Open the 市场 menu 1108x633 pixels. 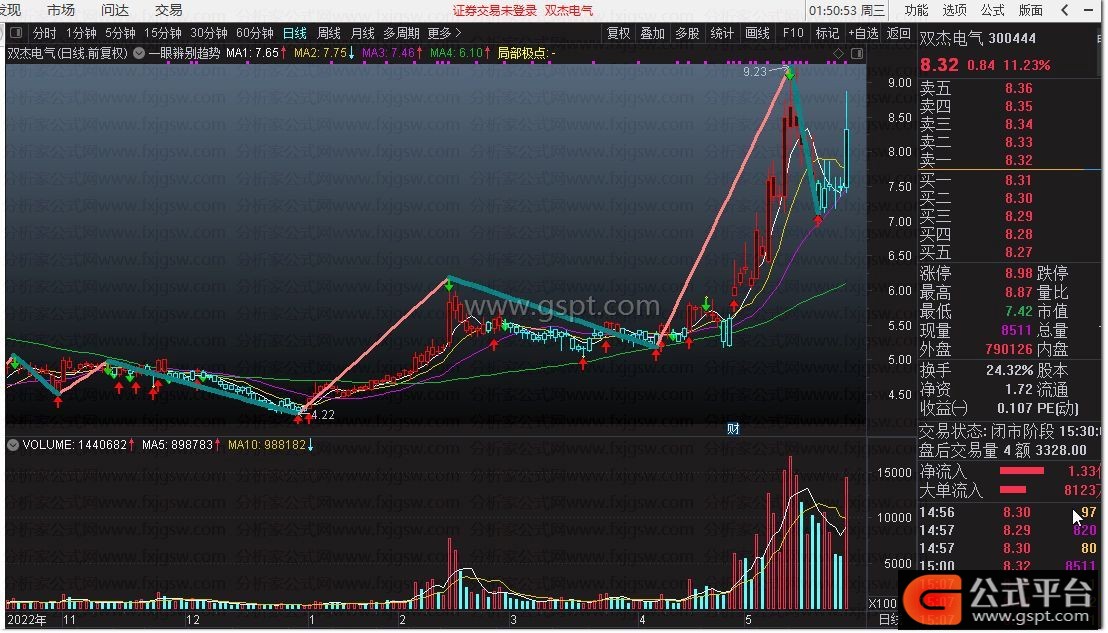pyautogui.click(x=61, y=10)
